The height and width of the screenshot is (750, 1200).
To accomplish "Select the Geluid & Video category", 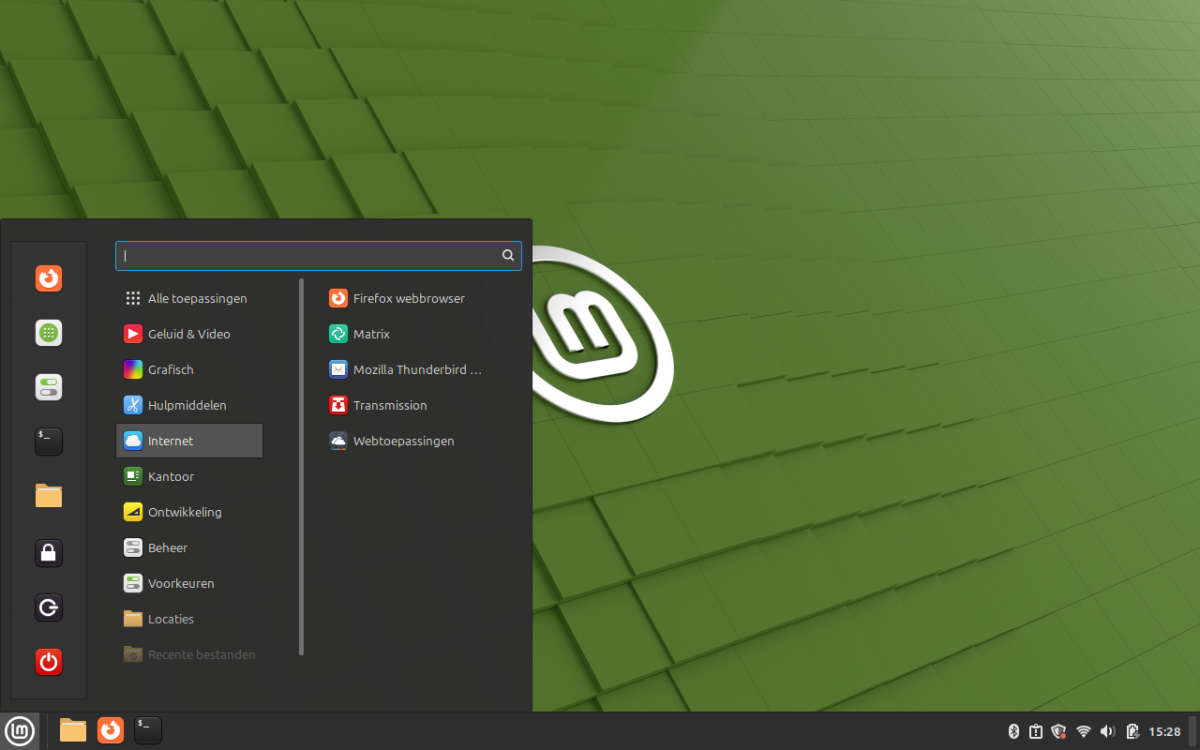I will pyautogui.click(x=188, y=334).
